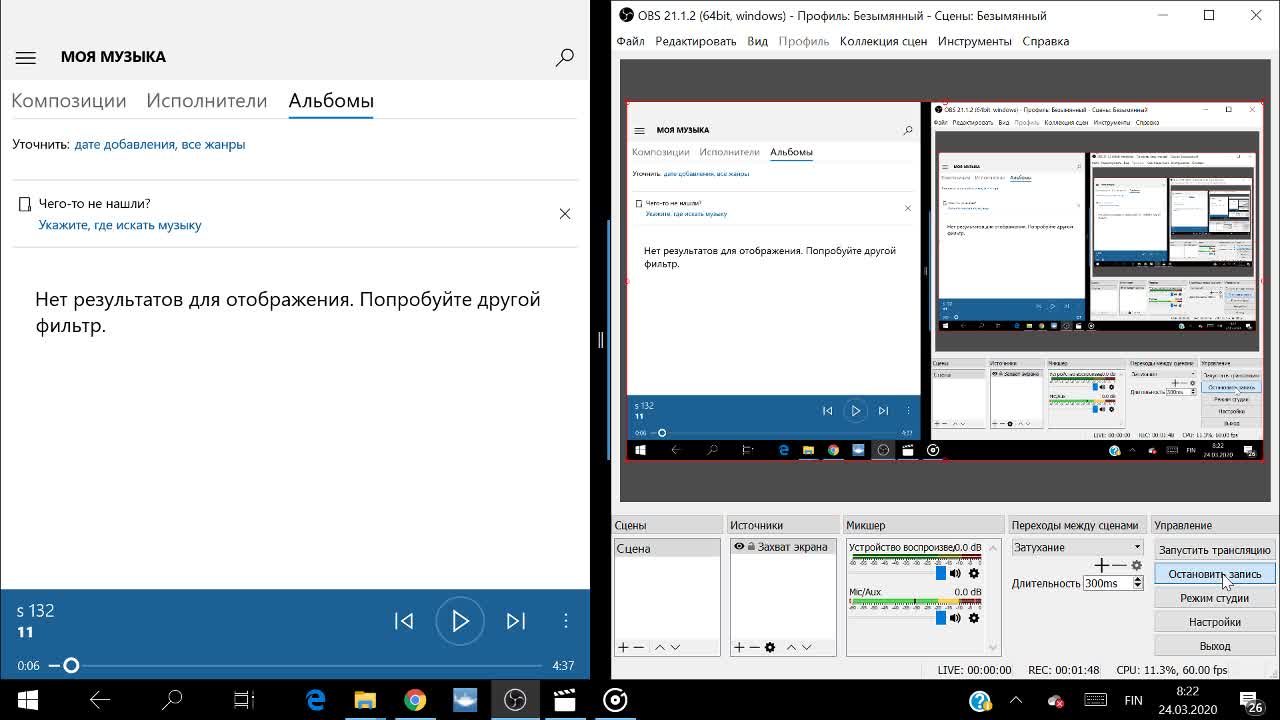Select the Сцена item in scenes list

pyautogui.click(x=667, y=548)
